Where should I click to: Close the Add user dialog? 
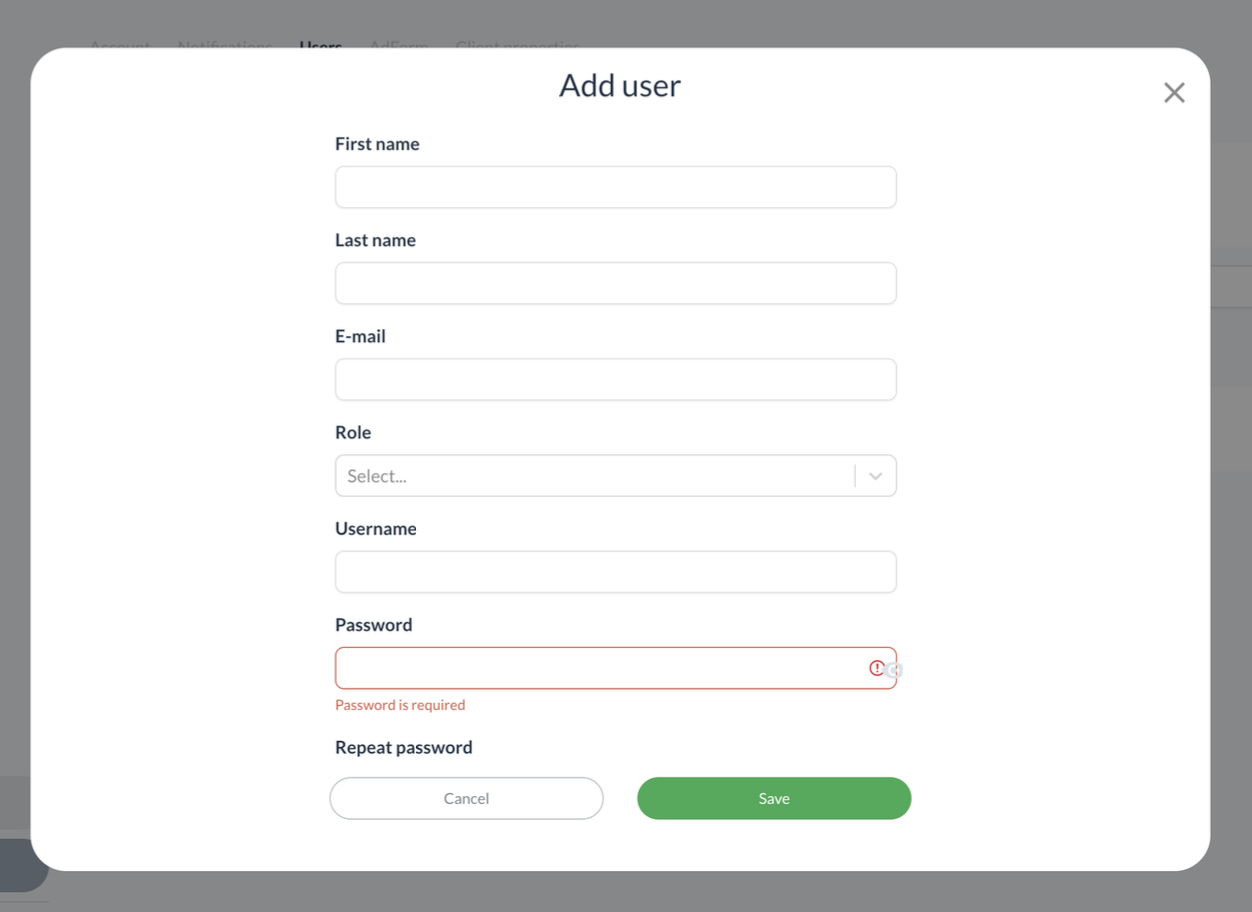pyautogui.click(x=1174, y=93)
